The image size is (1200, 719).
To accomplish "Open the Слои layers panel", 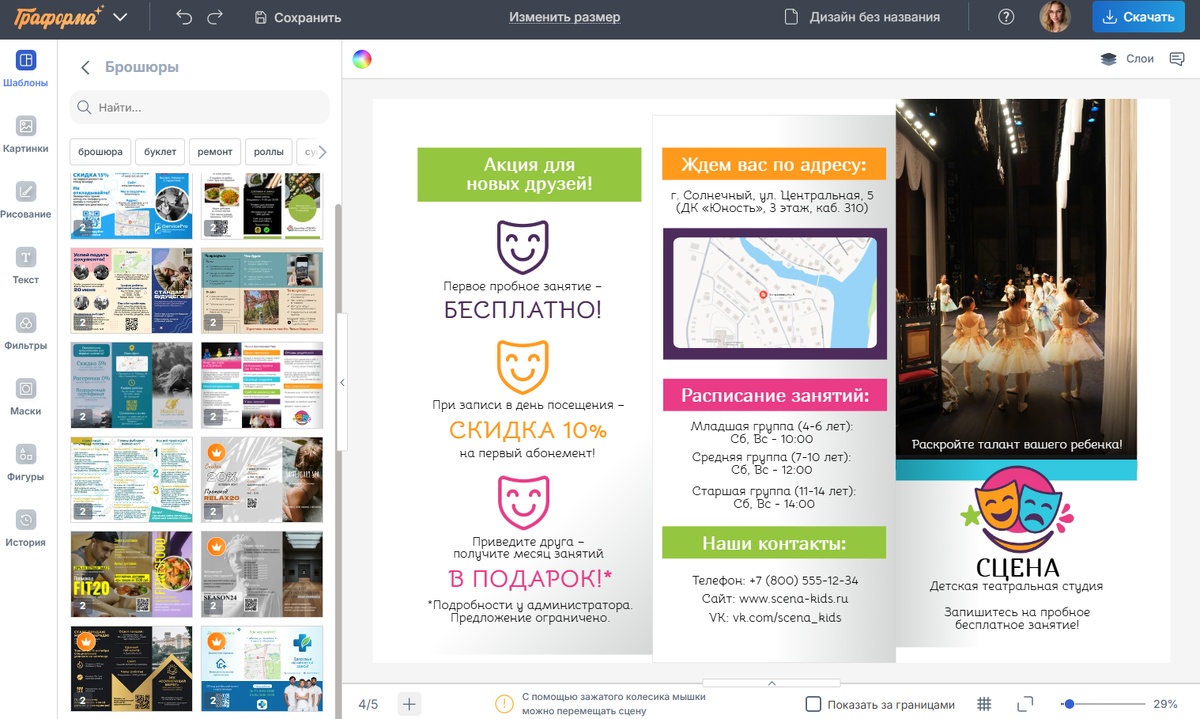I will tap(1127, 59).
